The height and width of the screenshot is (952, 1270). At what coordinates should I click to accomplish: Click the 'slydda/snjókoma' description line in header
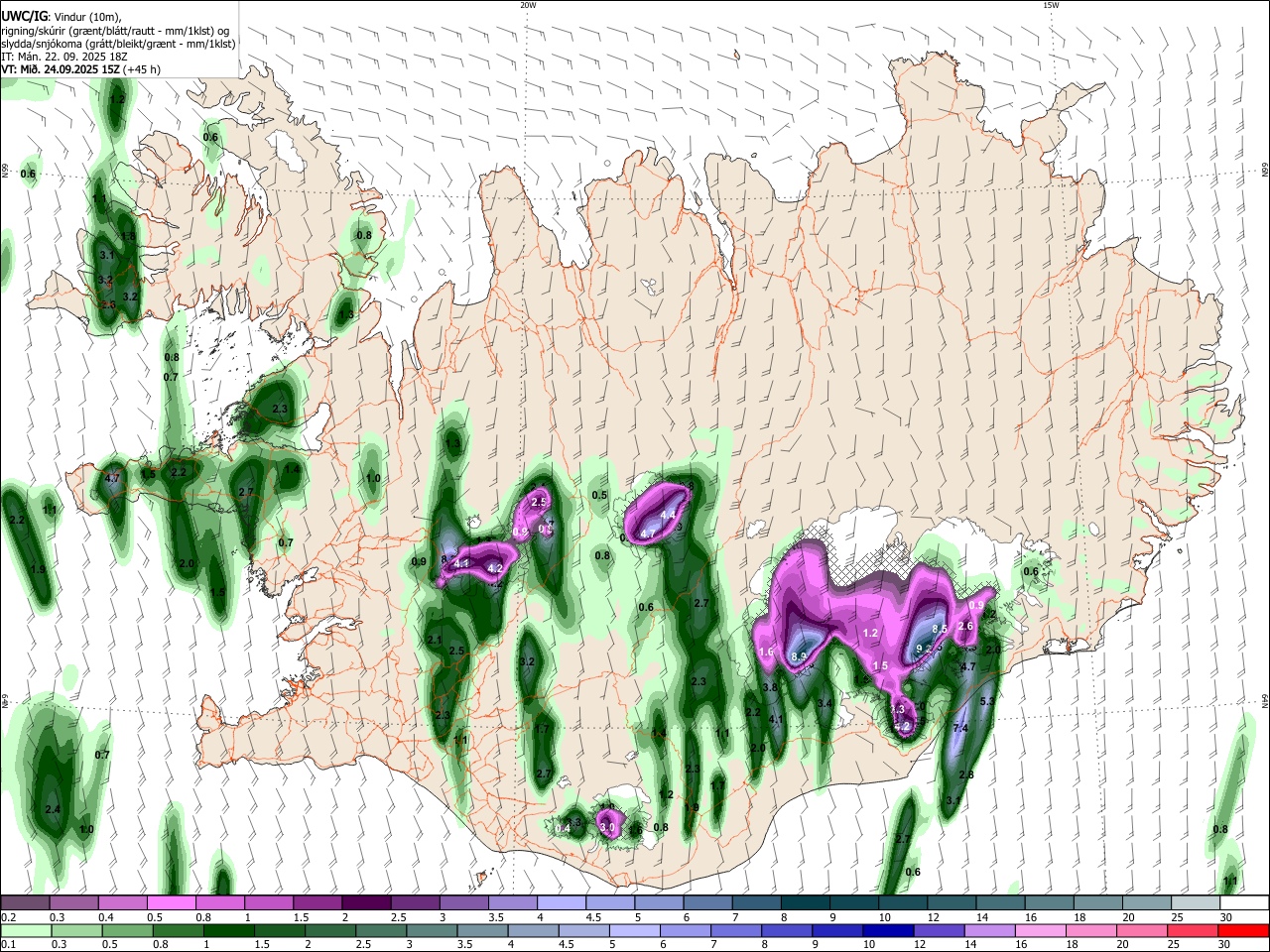click(x=118, y=44)
